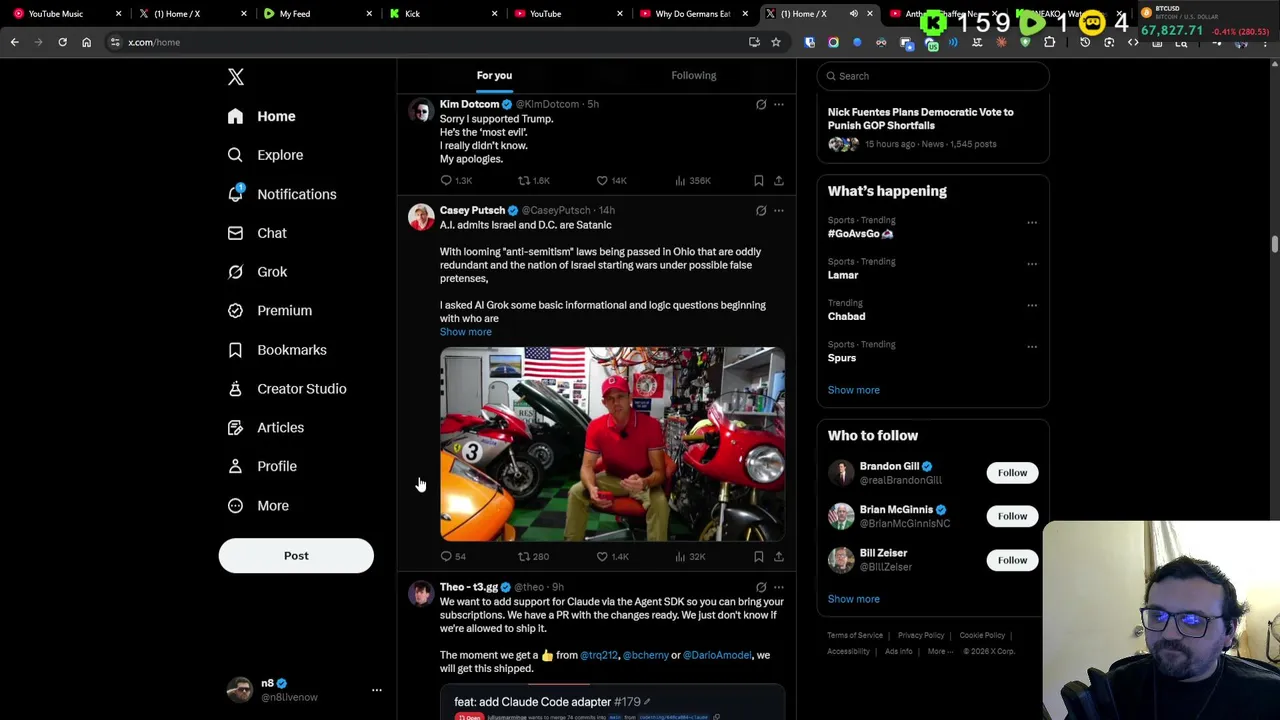The width and height of the screenshot is (1280, 720).
Task: Bookmark this page with star icon
Action: point(775,42)
